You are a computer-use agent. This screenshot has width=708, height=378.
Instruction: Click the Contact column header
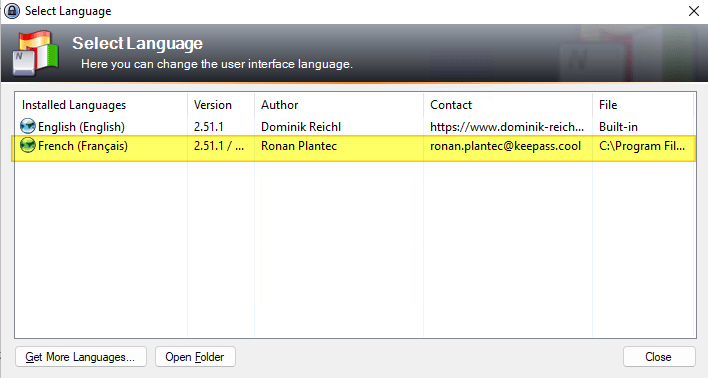(508, 105)
